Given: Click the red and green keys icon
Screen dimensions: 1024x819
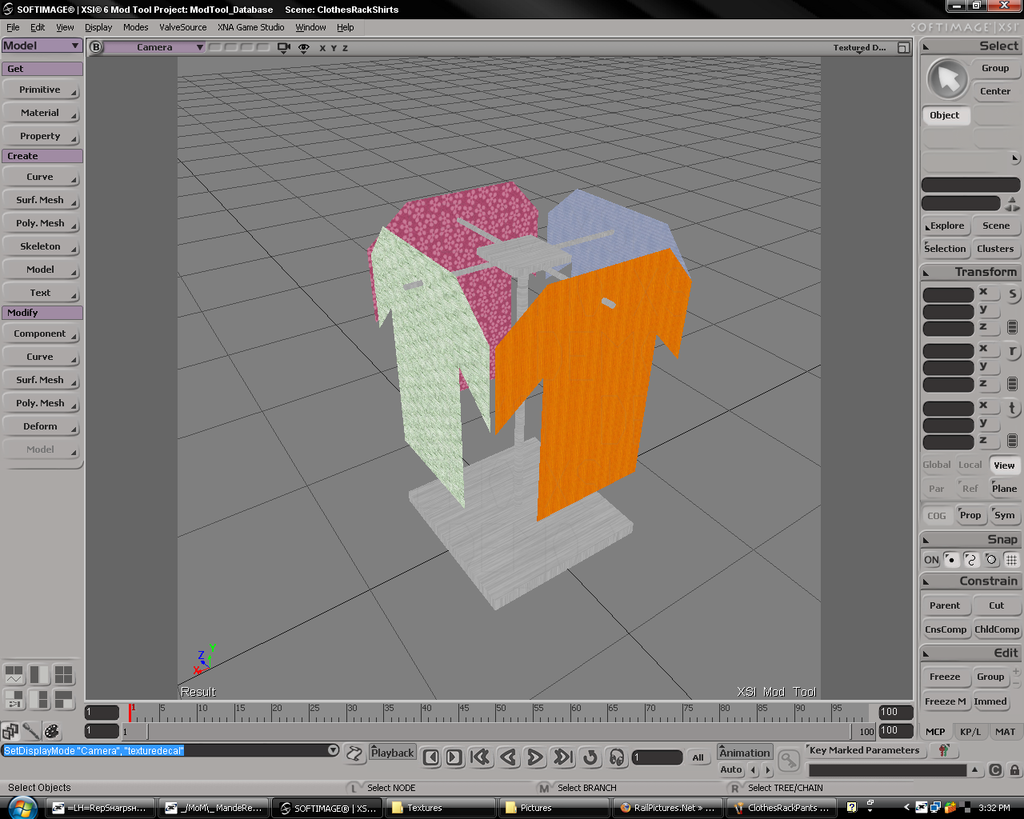Looking at the screenshot, I should click(x=944, y=750).
